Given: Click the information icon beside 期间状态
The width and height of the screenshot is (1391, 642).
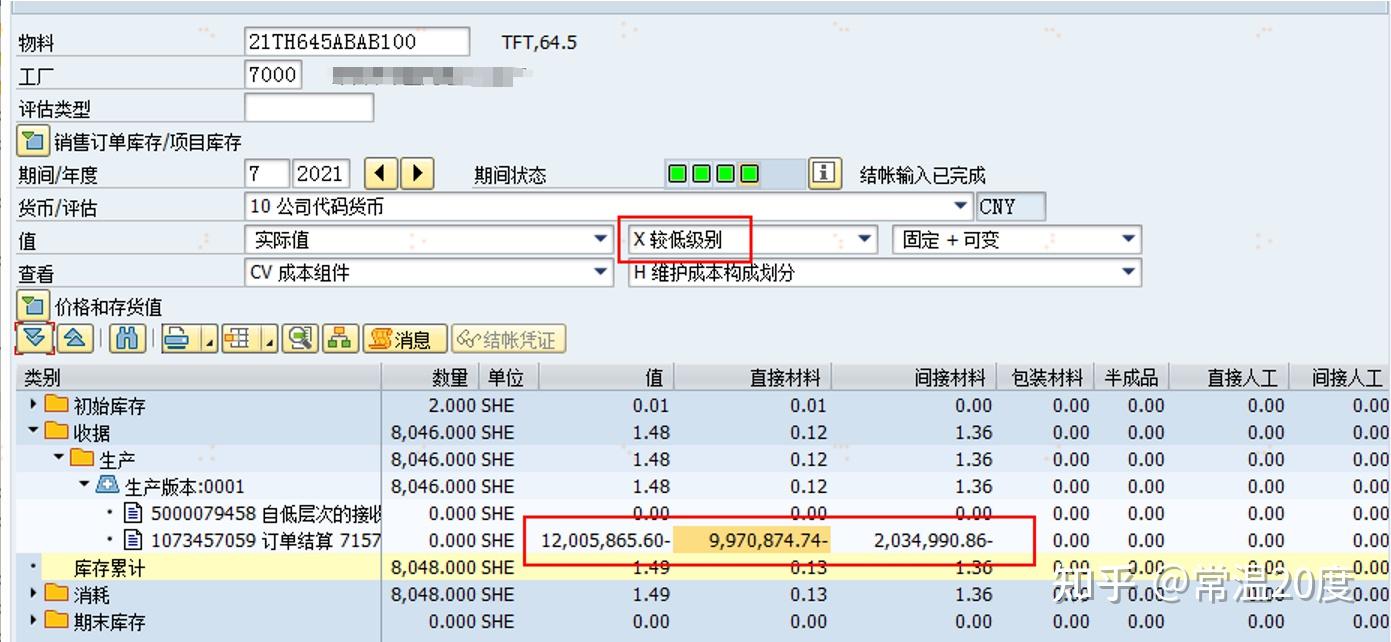Looking at the screenshot, I should click(x=822, y=172).
